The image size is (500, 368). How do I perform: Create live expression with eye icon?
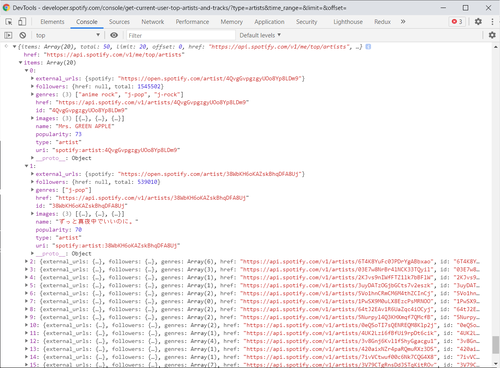coord(114,35)
